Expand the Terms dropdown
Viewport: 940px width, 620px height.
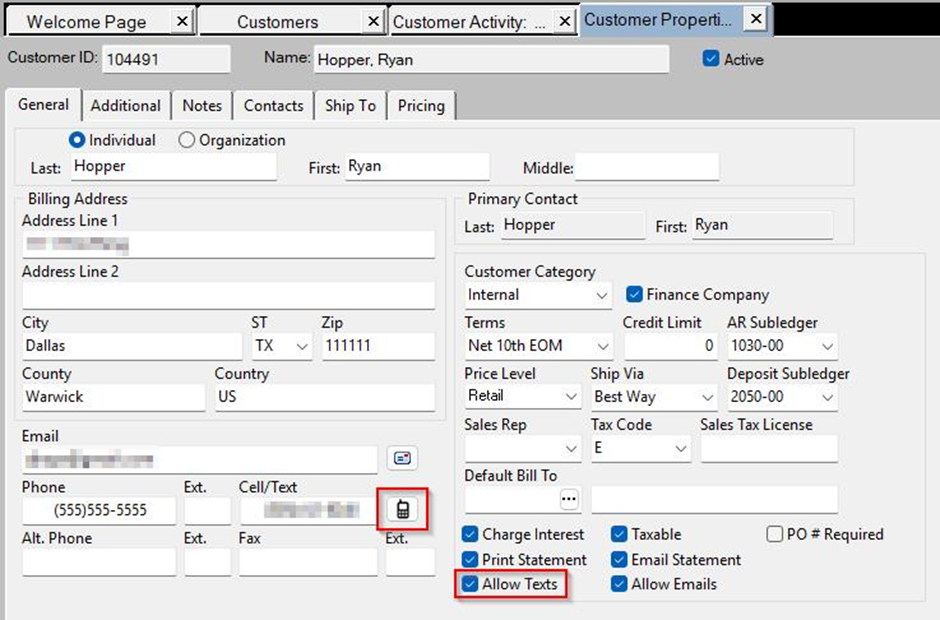coord(601,346)
